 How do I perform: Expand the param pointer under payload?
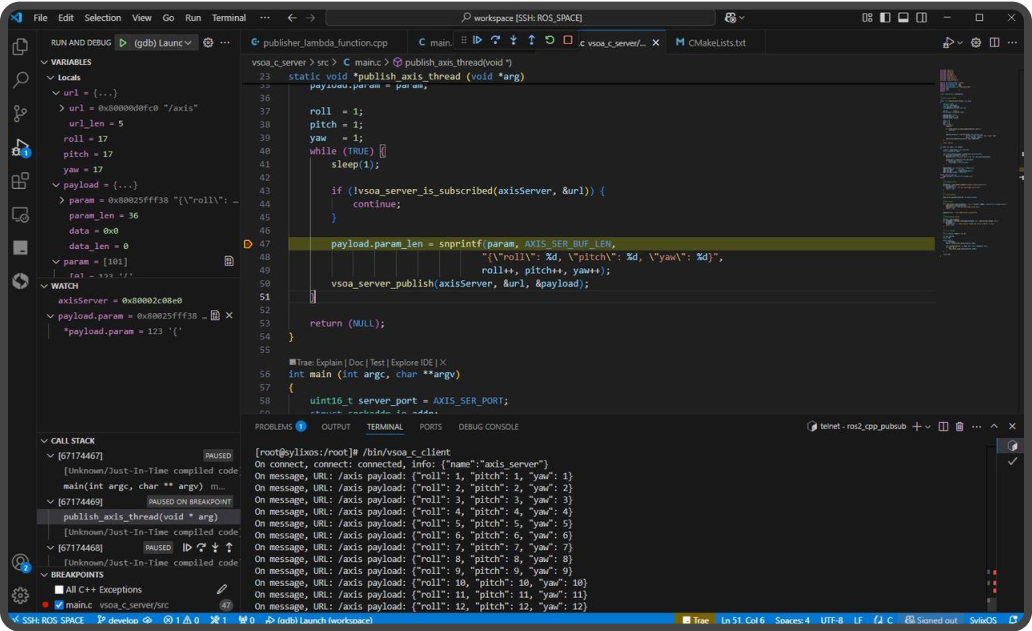[x=62, y=200]
